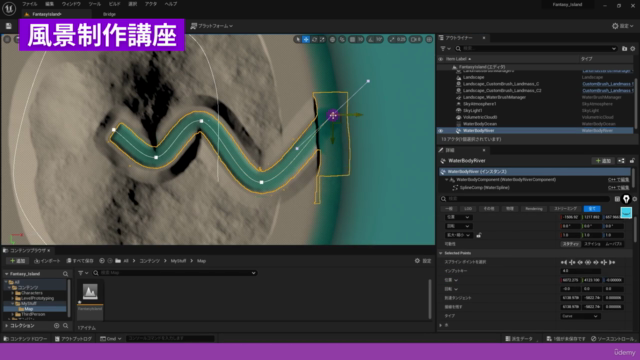Collapse the WaterBodyComponent tree node
This screenshot has width=640, height=360.
(x=447, y=180)
